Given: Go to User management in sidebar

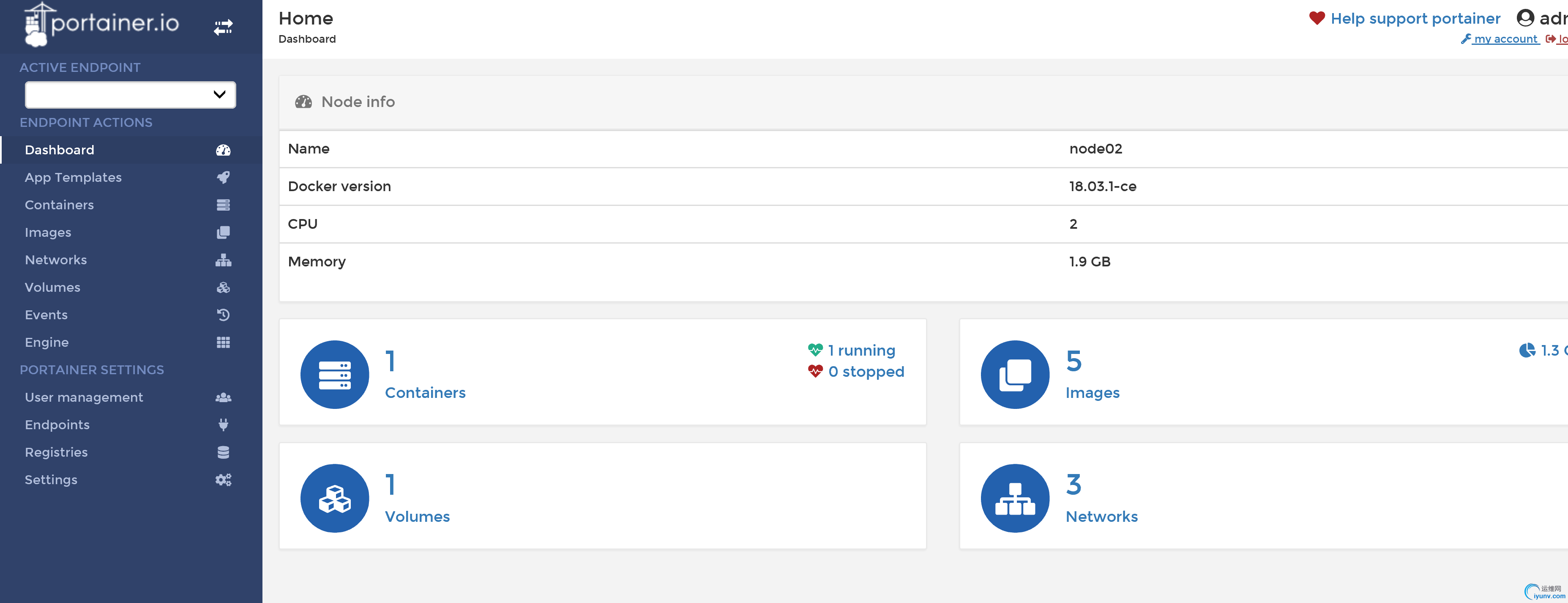Looking at the screenshot, I should [84, 397].
